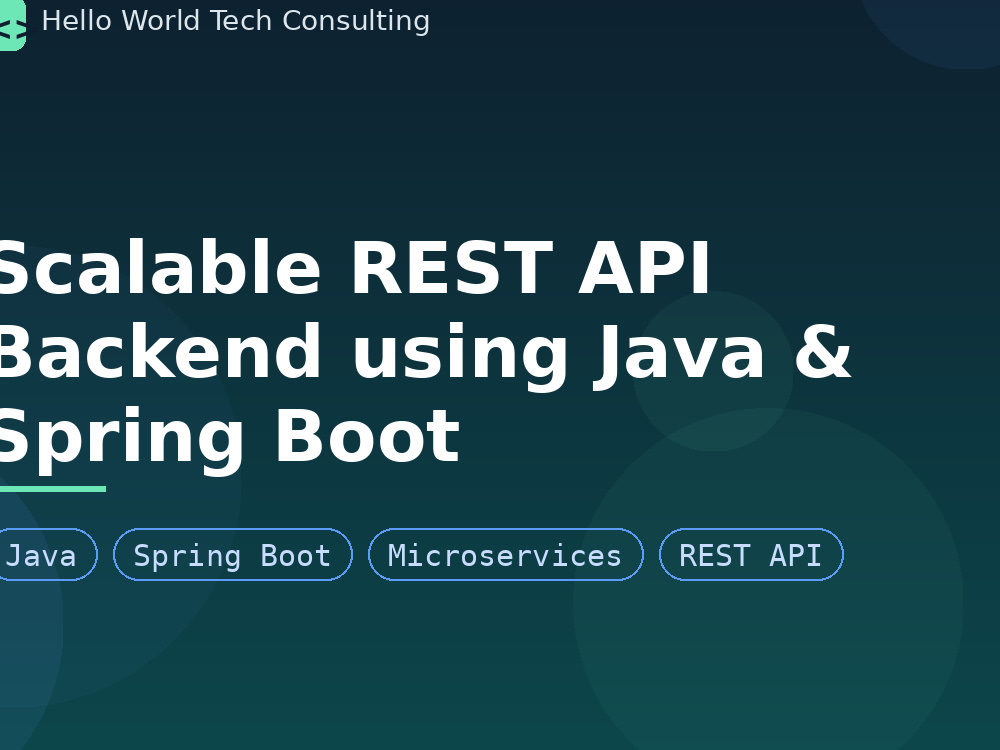Select the Spring Boot tag pill
This screenshot has height=750, width=1000.
[x=233, y=555]
